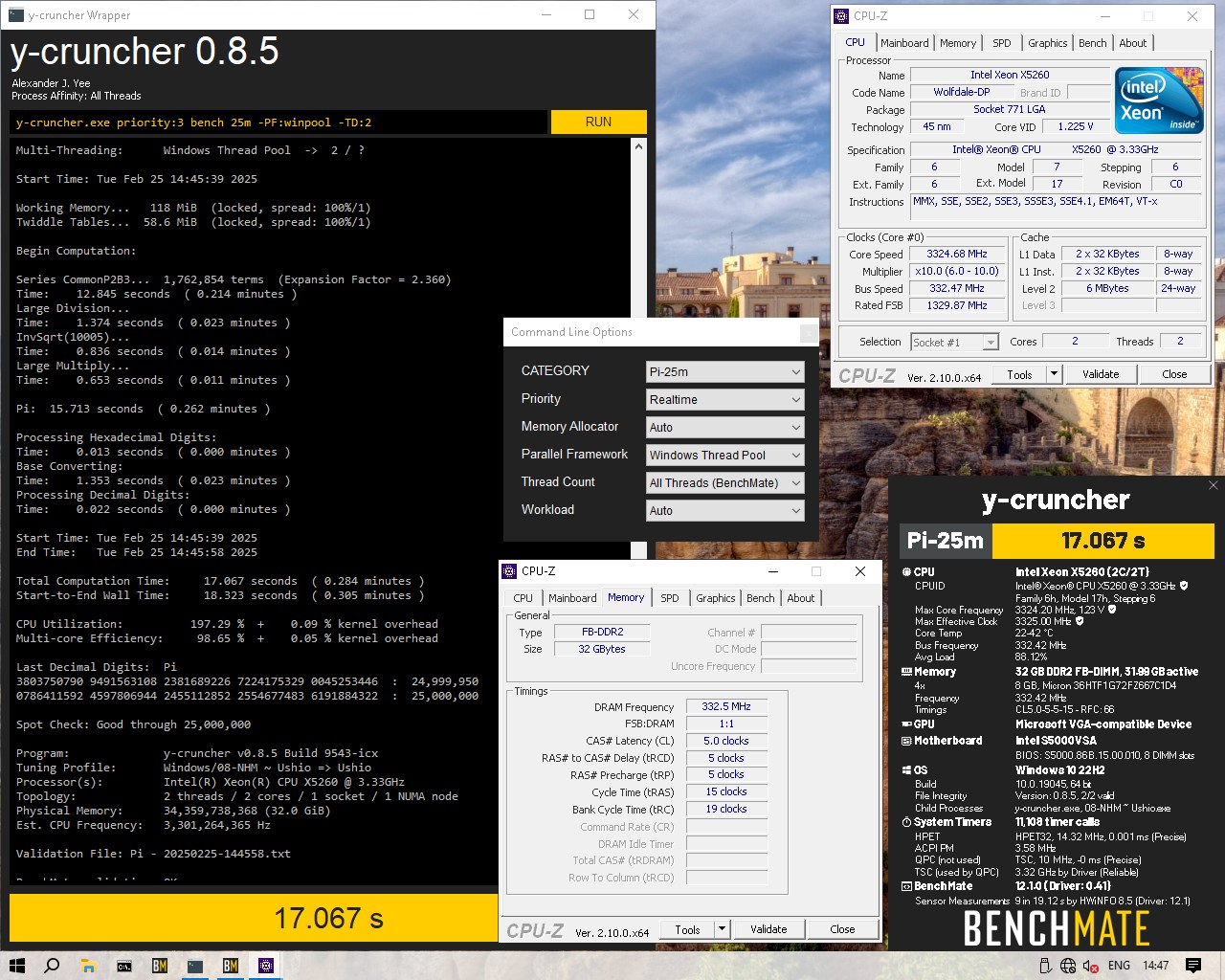
Task: Click the Max Core Frequency verified shield
Action: 1111,610
